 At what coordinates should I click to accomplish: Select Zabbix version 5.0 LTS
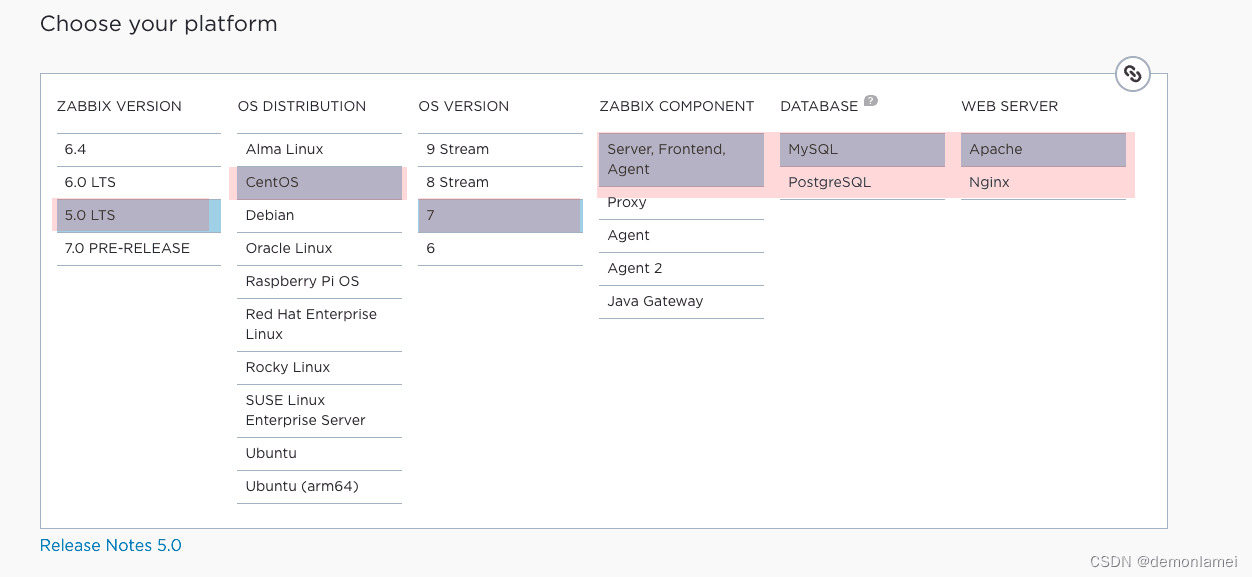[x=139, y=216]
